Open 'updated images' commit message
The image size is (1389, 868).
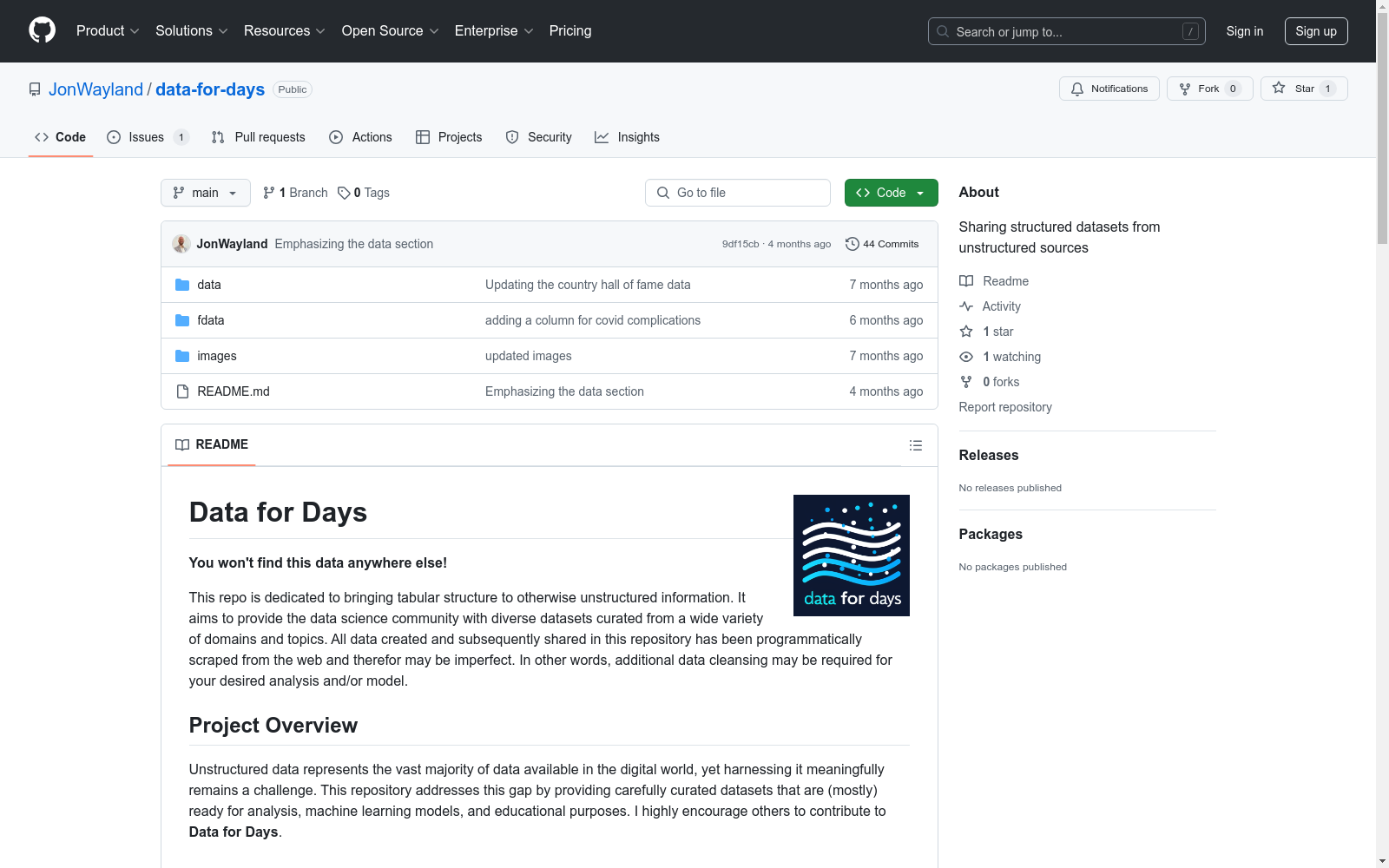click(x=529, y=356)
